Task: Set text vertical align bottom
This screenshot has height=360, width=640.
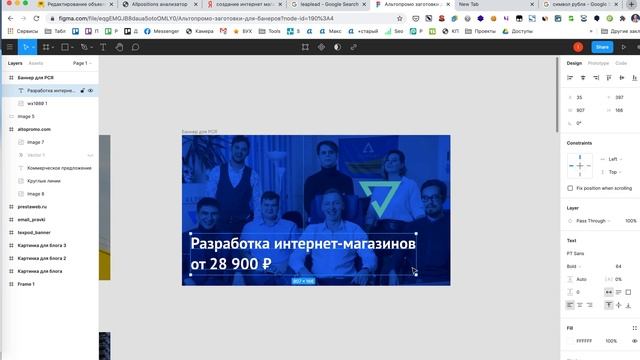Action: coord(629,305)
